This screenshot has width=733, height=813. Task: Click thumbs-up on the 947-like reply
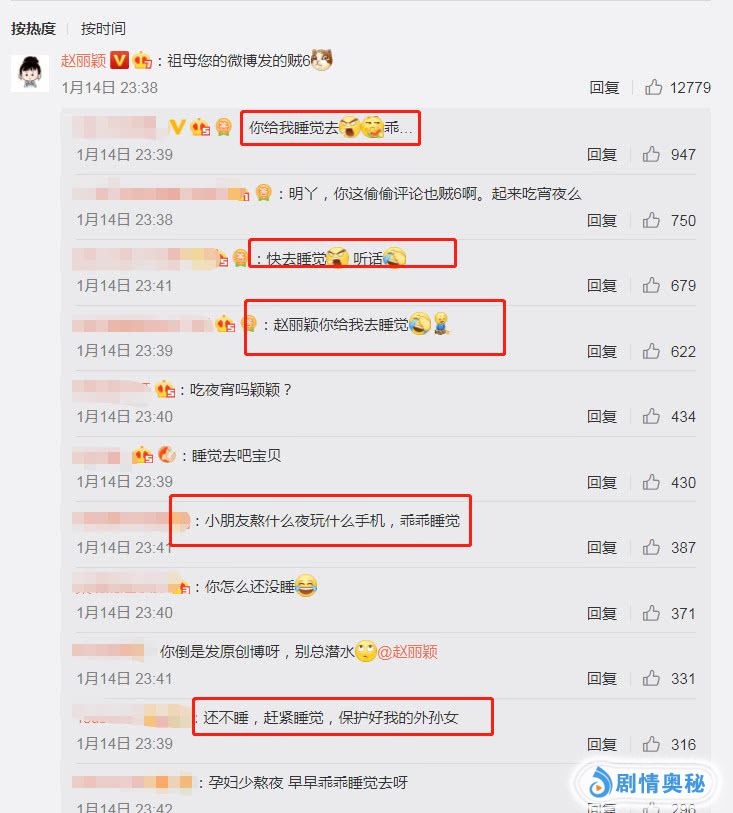coord(651,154)
